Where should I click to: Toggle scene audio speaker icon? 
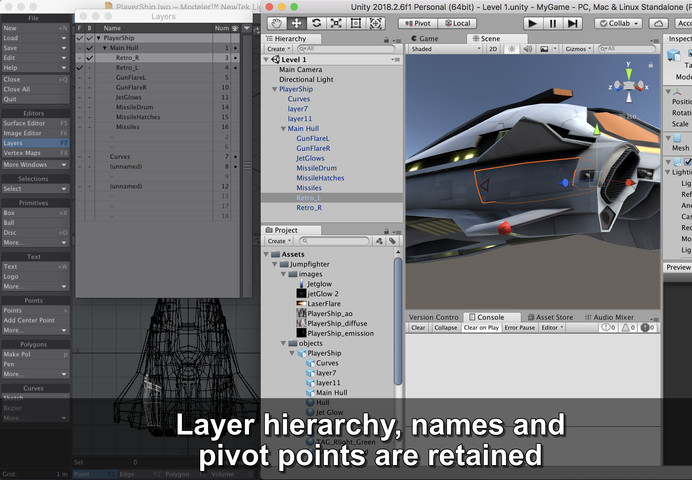click(527, 49)
